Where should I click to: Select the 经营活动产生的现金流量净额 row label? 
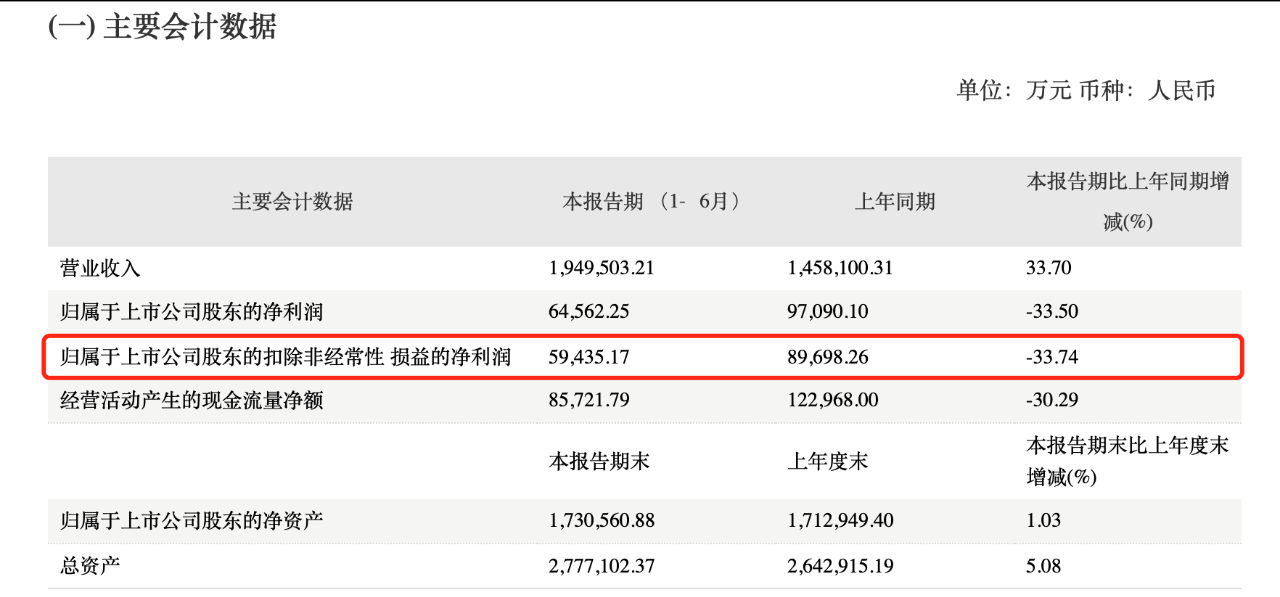(x=192, y=400)
